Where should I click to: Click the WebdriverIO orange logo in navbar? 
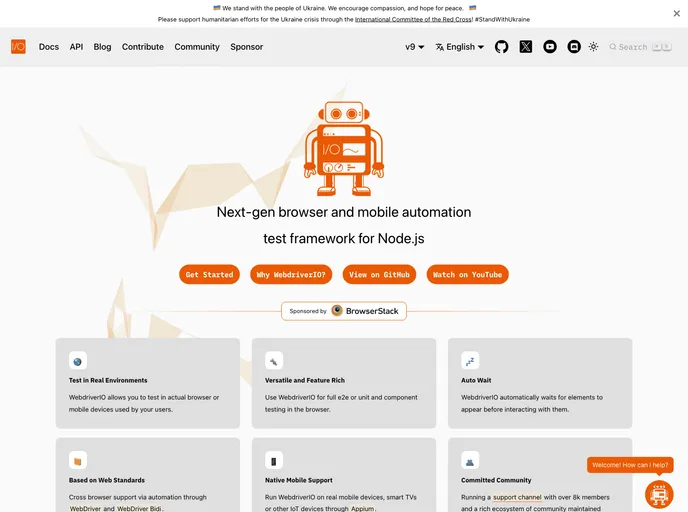(x=18, y=47)
